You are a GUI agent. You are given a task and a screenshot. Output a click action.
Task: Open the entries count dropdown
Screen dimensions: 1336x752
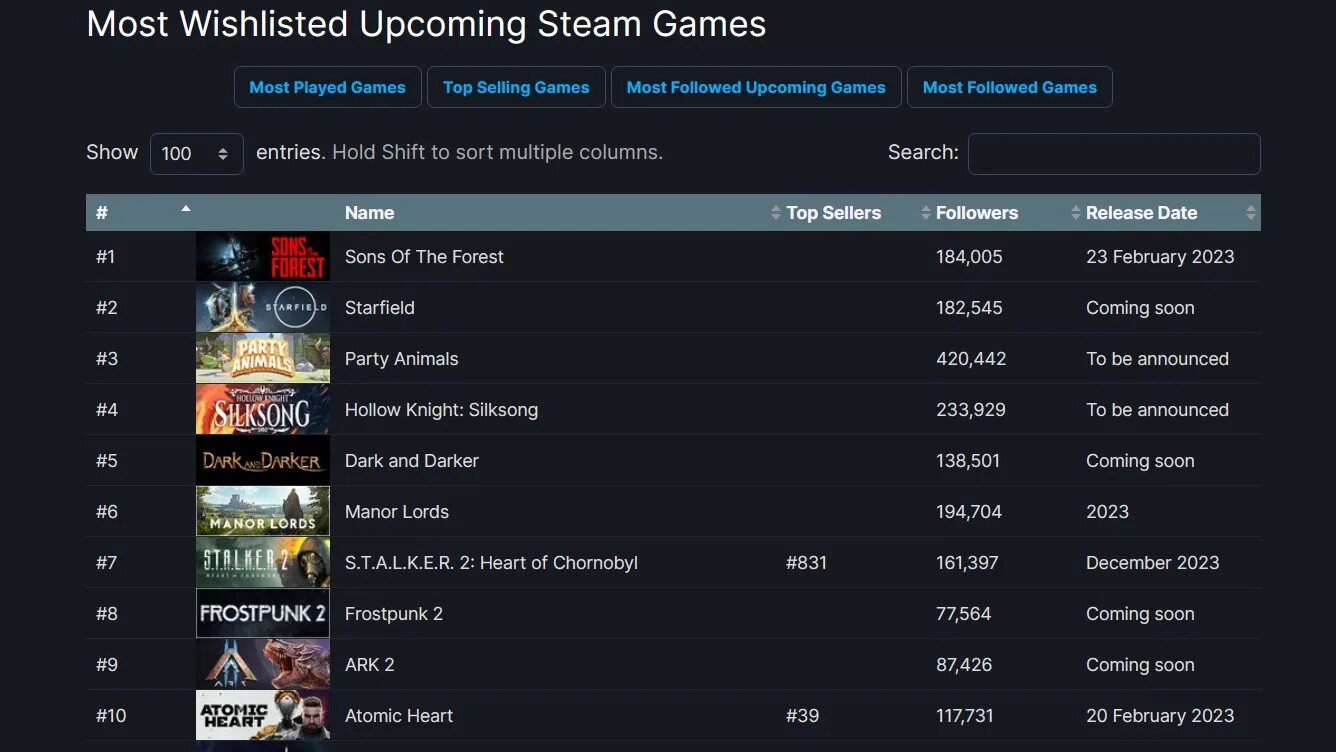[x=196, y=154]
